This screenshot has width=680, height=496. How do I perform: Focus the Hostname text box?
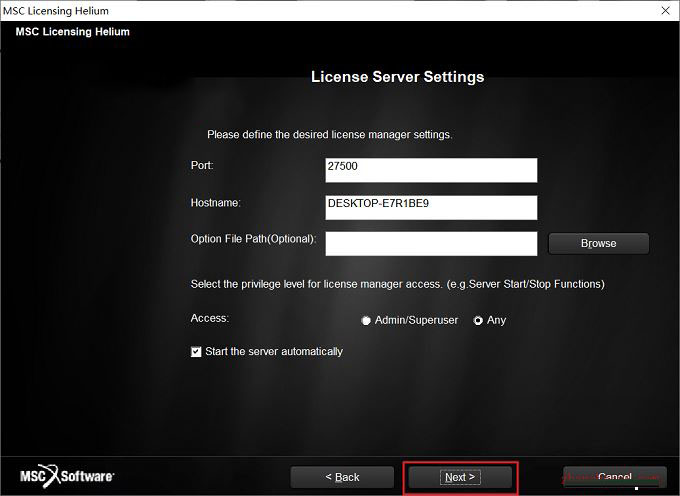tap(431, 206)
